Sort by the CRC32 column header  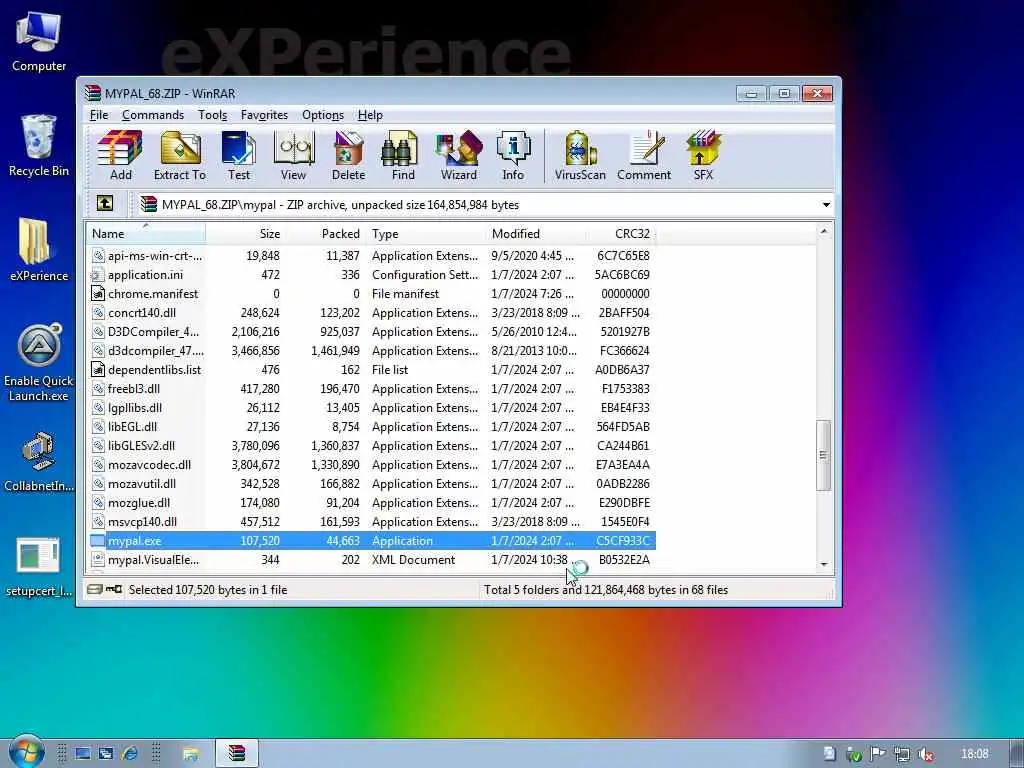coord(620,233)
